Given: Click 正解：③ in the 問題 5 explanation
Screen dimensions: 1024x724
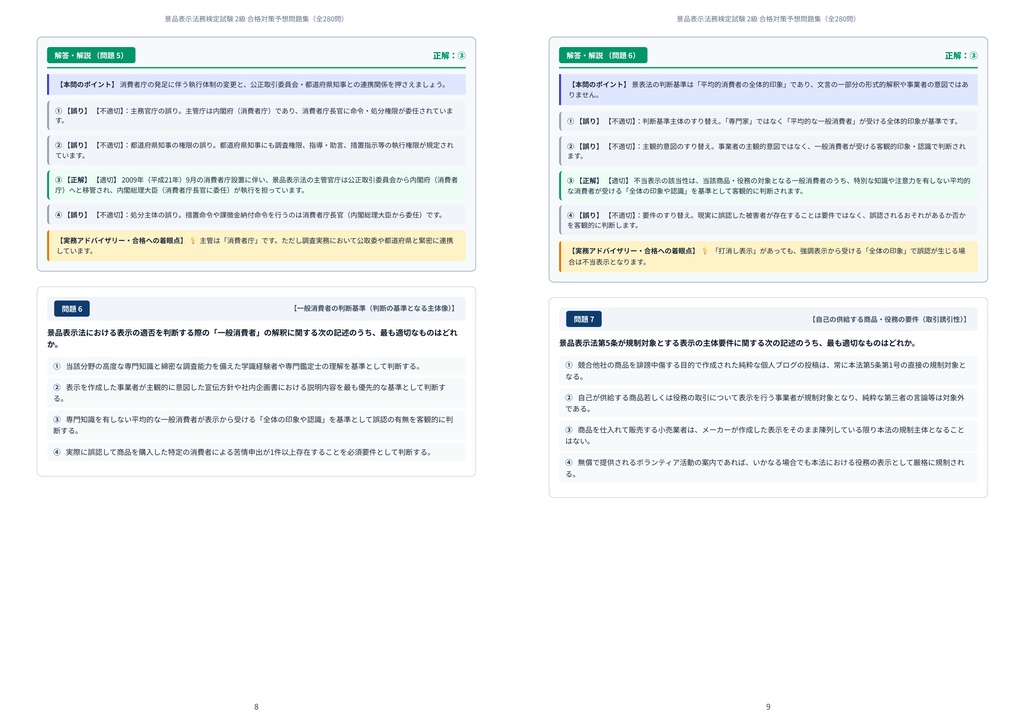Looking at the screenshot, I should pyautogui.click(x=449, y=55).
